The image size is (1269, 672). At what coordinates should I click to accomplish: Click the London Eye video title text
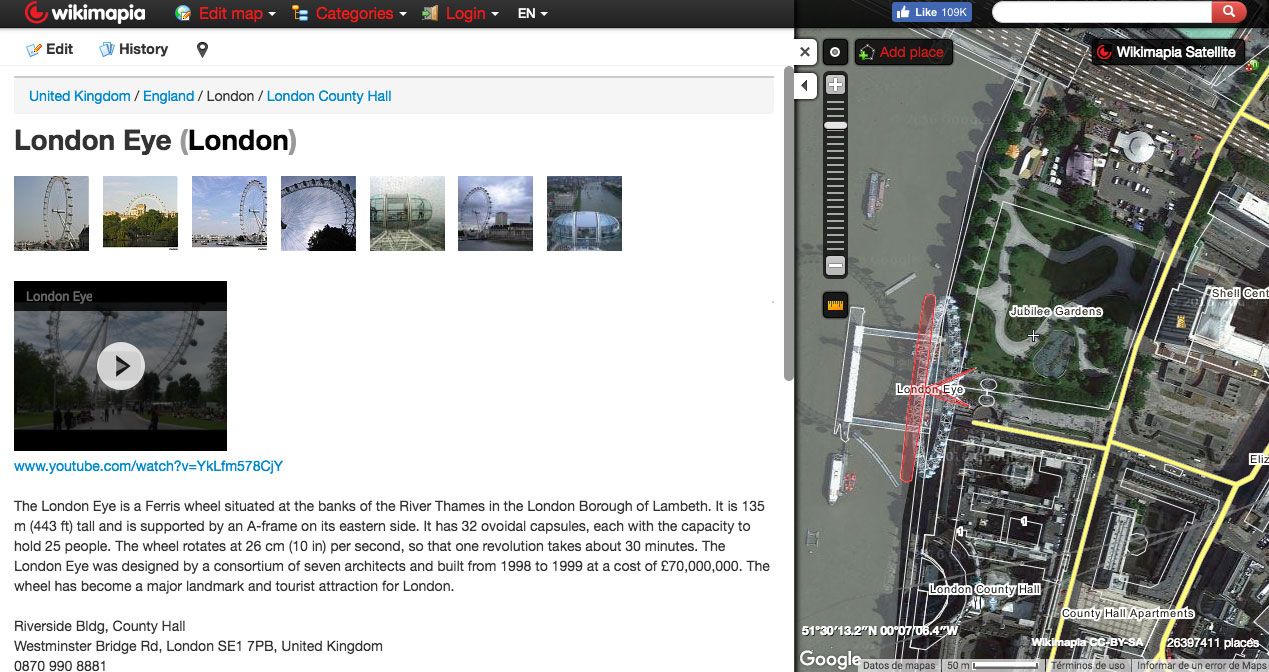[x=59, y=296]
